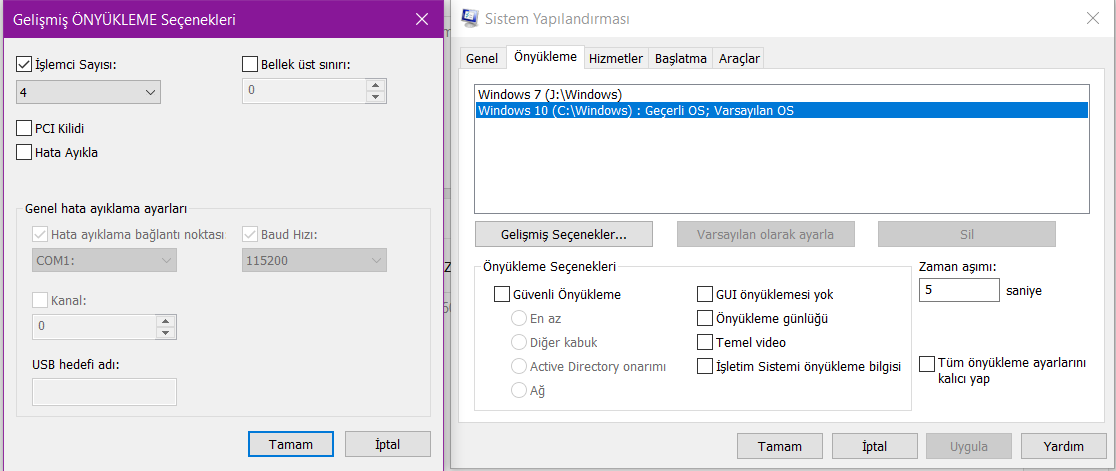Uncheck the İşlemci Sayısı checkbox
This screenshot has width=1116, height=471.
[25, 65]
